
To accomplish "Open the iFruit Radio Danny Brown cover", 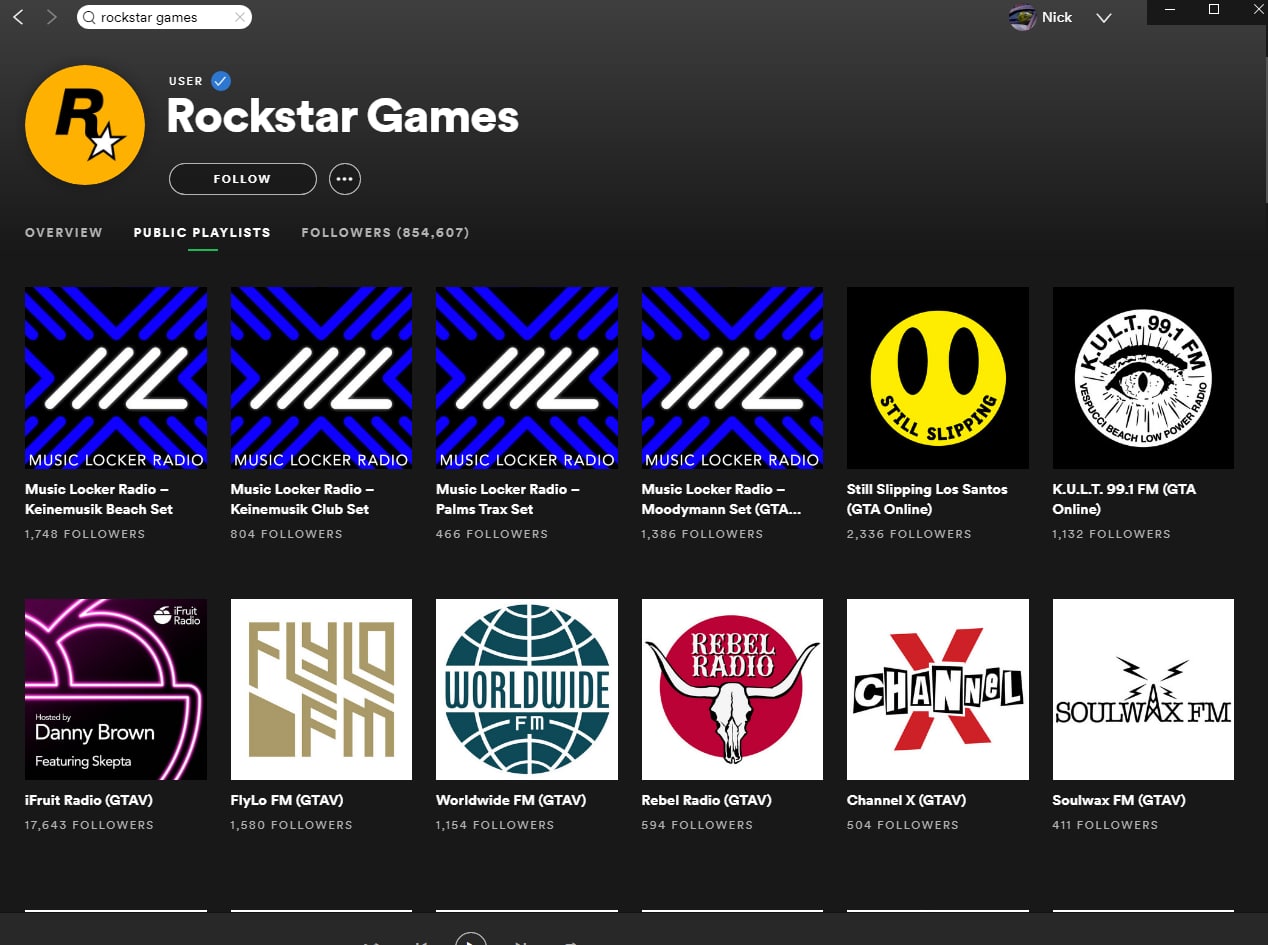I will [x=116, y=689].
